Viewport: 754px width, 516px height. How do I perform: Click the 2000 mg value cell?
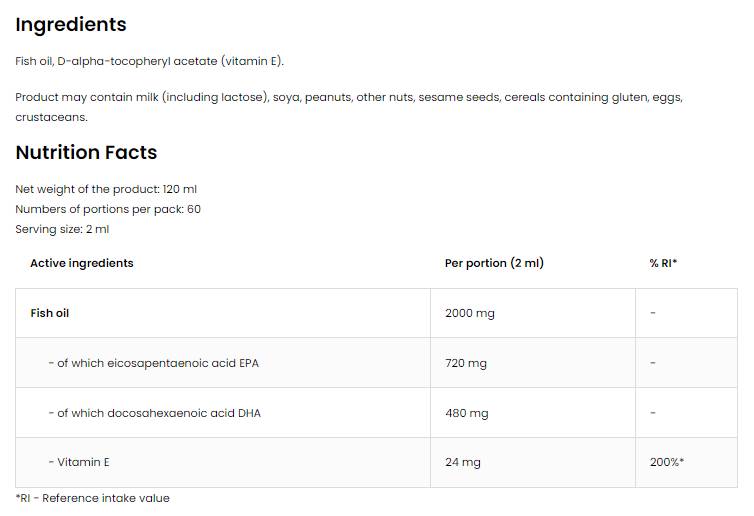(470, 313)
